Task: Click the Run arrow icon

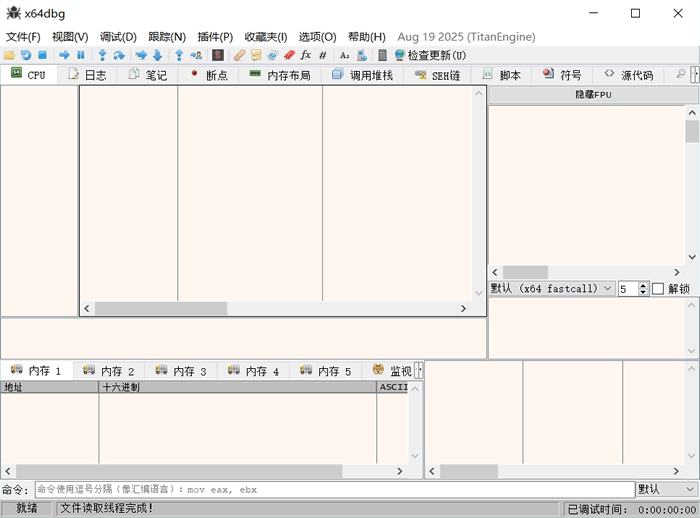Action: [x=64, y=55]
